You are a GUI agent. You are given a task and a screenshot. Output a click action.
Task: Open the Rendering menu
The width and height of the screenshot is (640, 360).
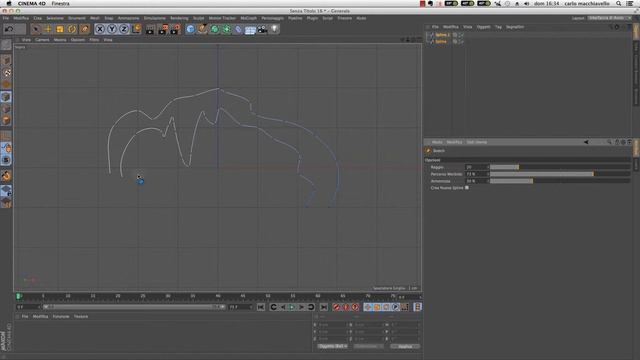[x=179, y=18]
